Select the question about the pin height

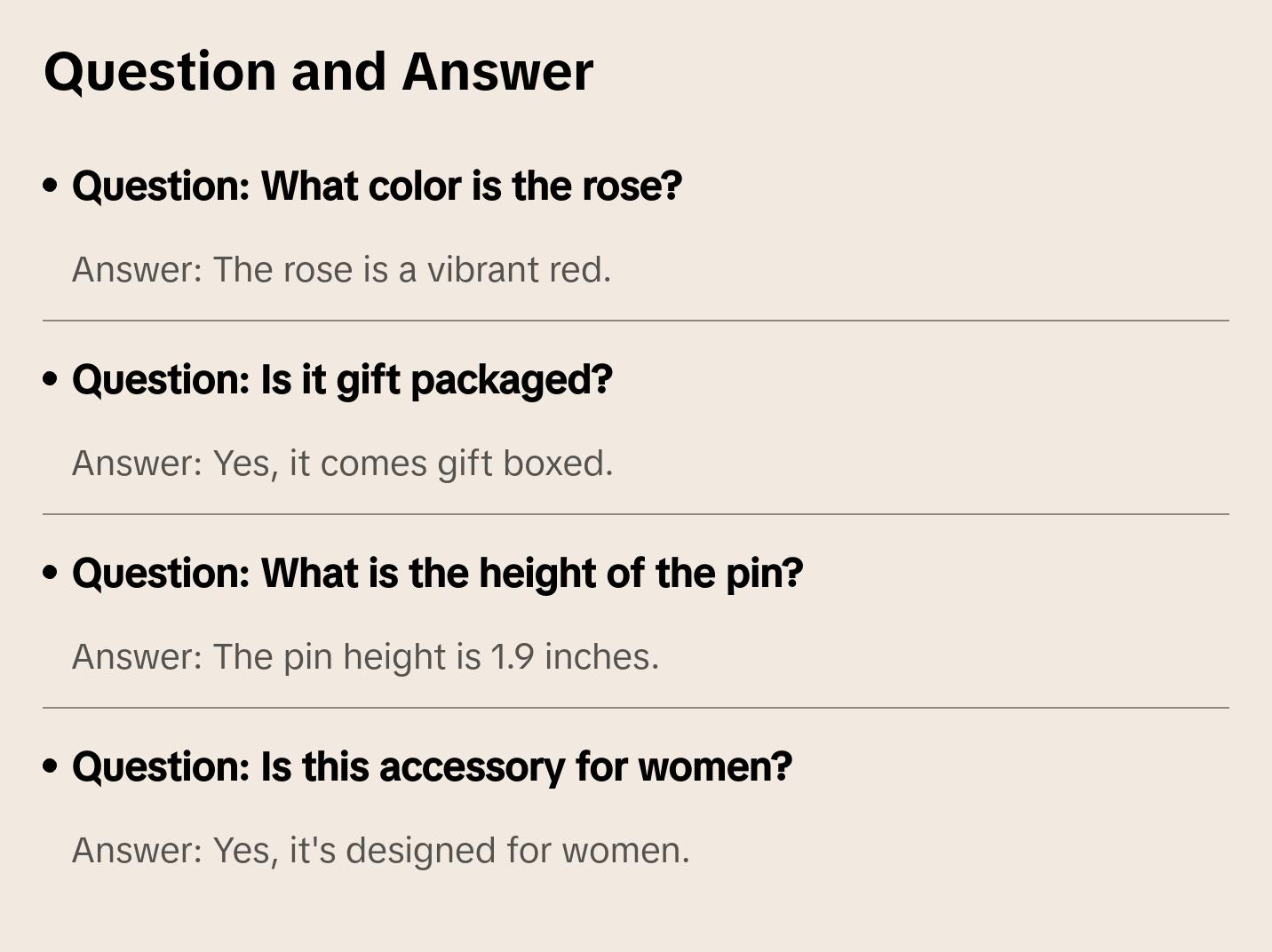pyautogui.click(x=437, y=574)
